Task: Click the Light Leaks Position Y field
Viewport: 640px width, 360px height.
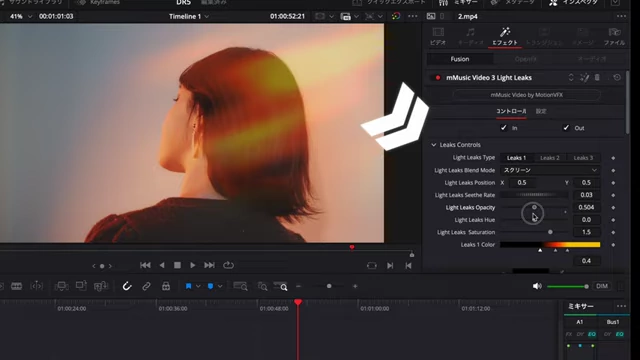Action: click(x=586, y=182)
